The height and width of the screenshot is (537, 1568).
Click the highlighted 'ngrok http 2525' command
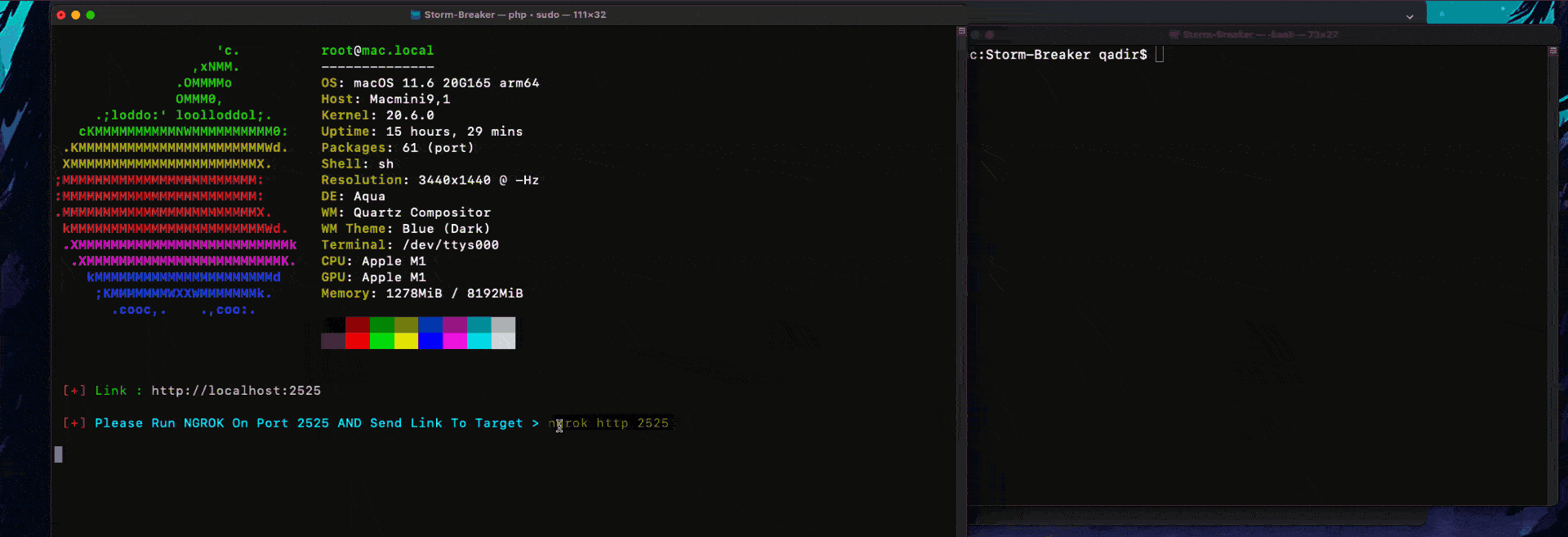pyautogui.click(x=608, y=423)
